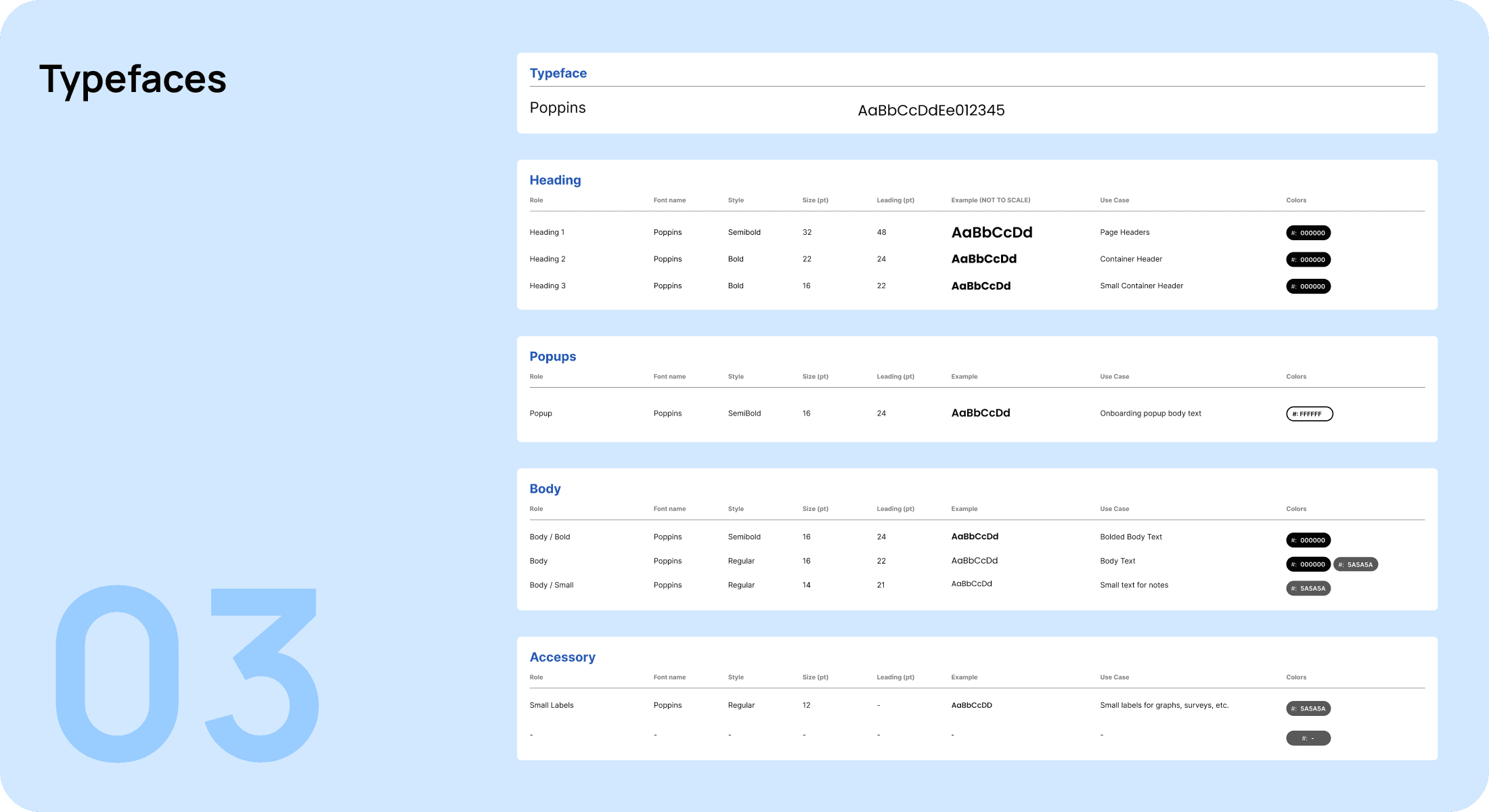Click the Body / Small 5A5A5A color chip
Image resolution: width=1489 pixels, height=812 pixels.
1308,589
